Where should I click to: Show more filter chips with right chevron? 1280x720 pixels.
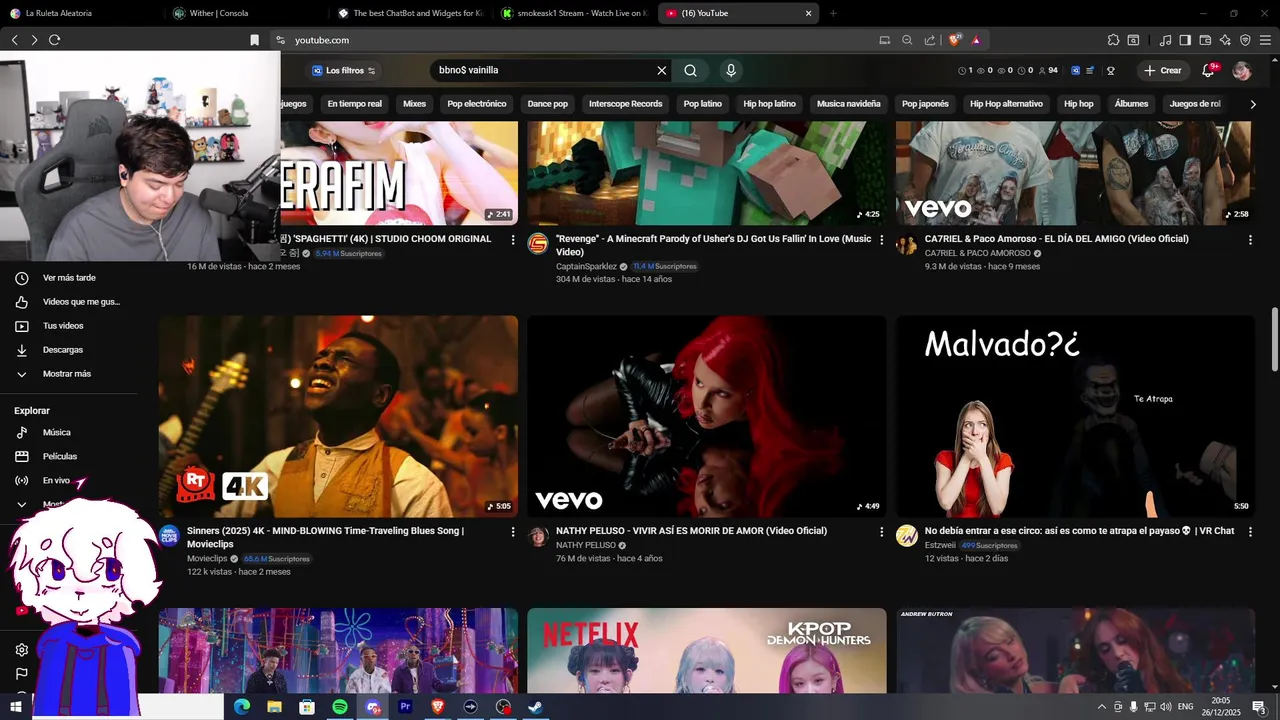(1253, 104)
